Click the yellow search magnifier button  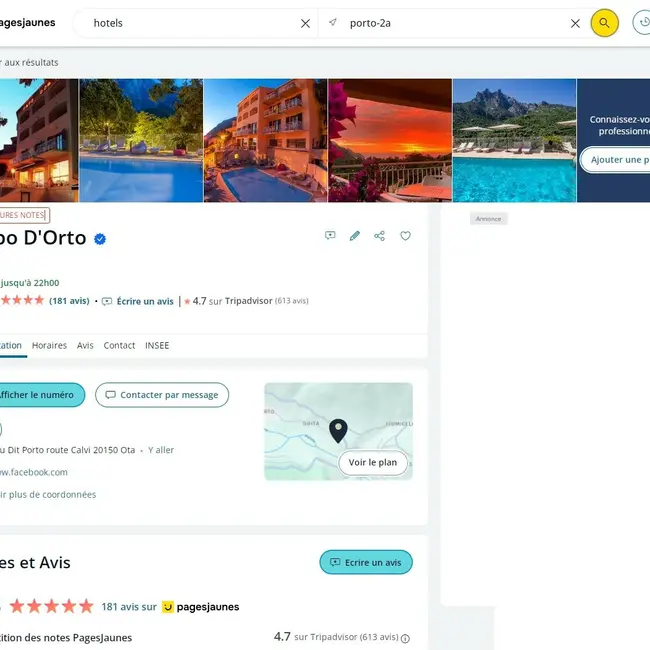coord(604,23)
